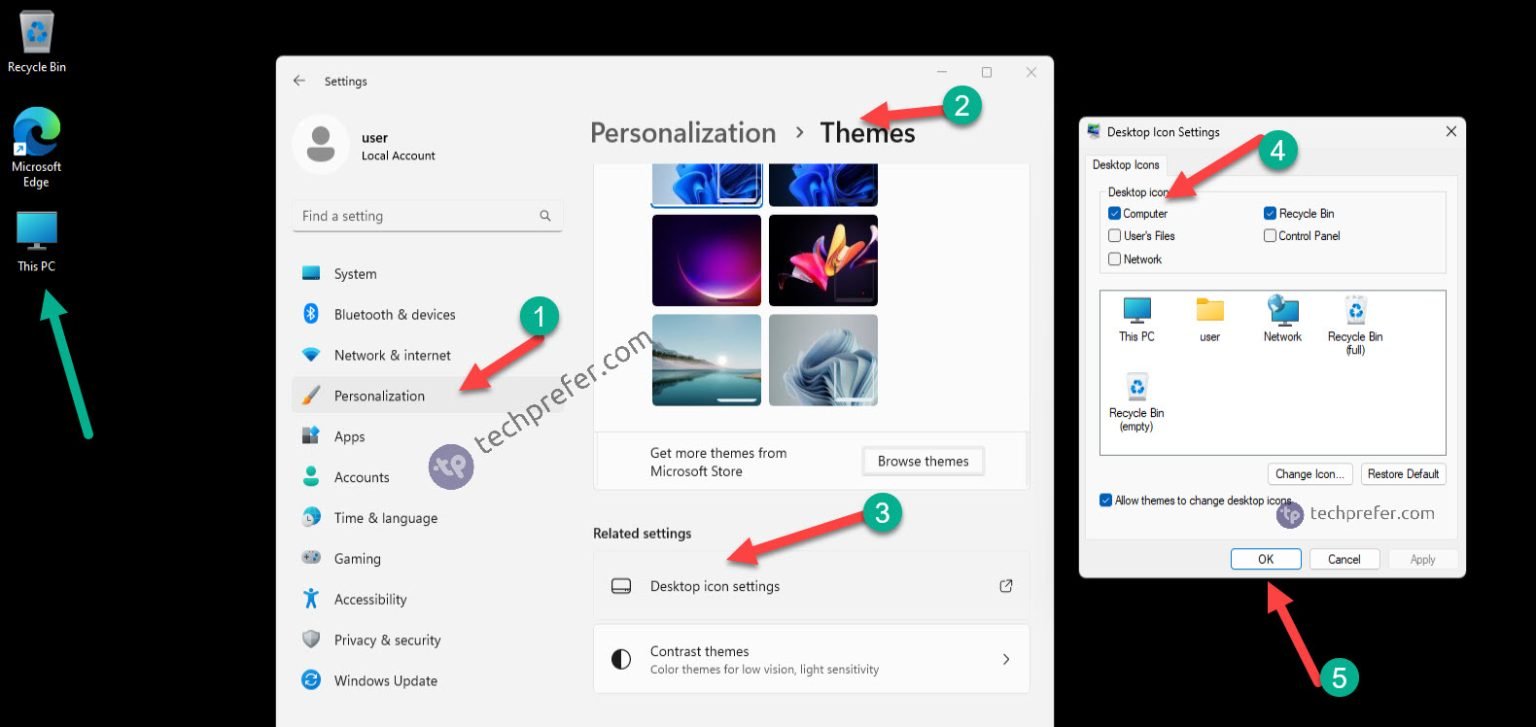
Task: Click the back arrow in Settings
Action: (x=299, y=81)
